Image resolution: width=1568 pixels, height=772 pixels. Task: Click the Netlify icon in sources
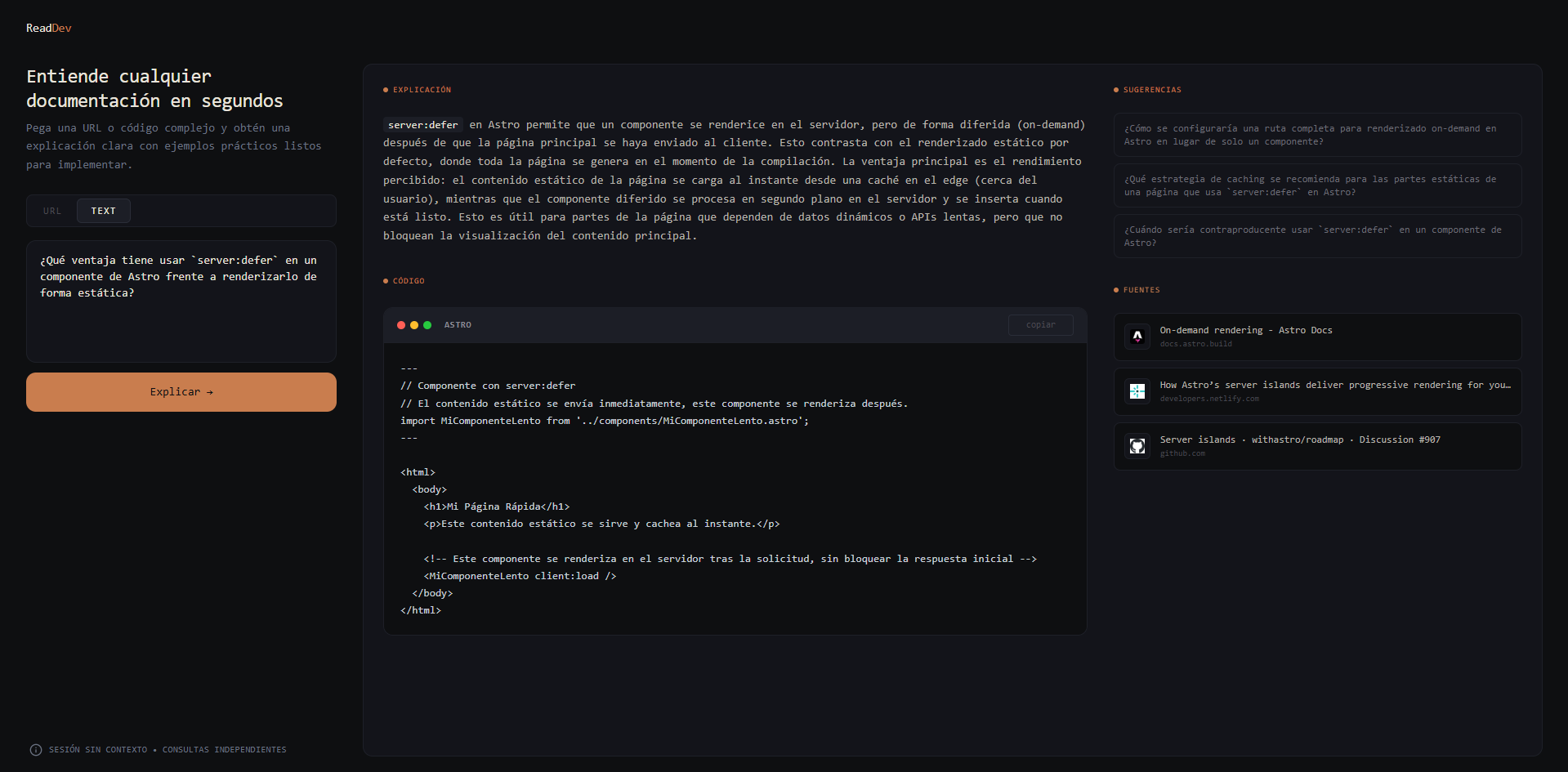(1137, 391)
